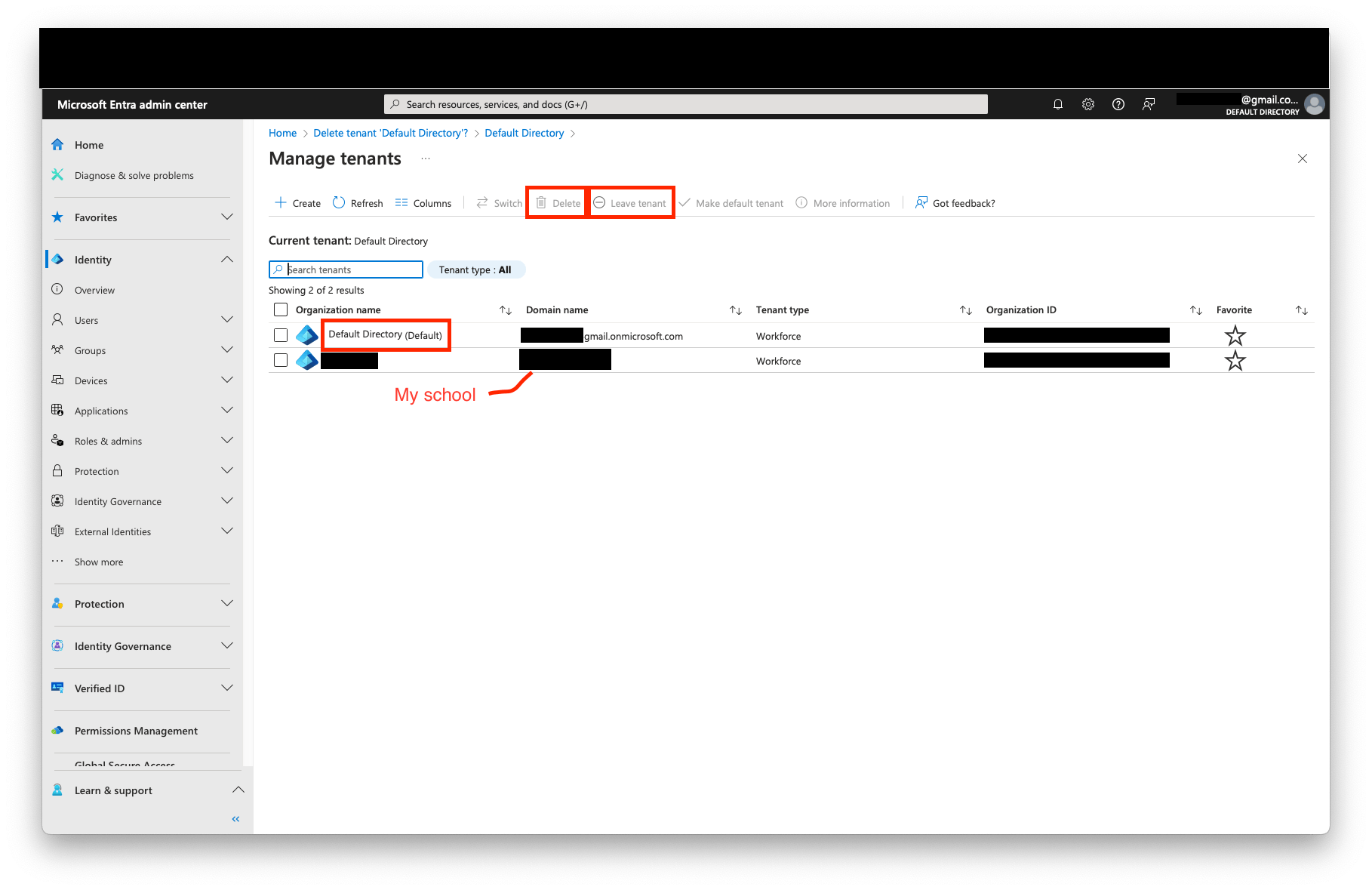Click the Permissions Management cloud icon
The image size is (1372, 890).
click(x=57, y=730)
